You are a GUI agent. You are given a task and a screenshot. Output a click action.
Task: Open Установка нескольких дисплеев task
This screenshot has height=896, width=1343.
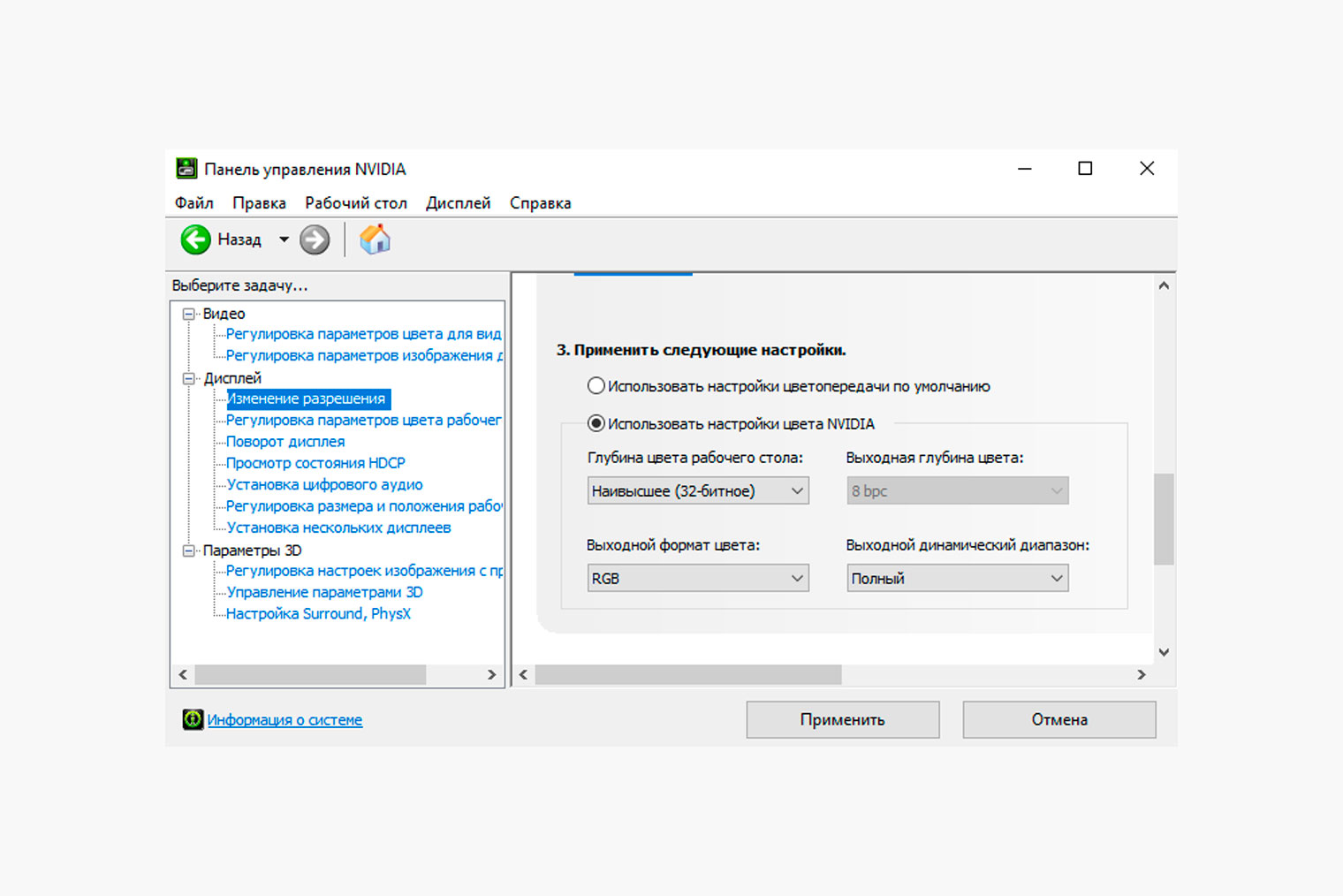coord(338,528)
